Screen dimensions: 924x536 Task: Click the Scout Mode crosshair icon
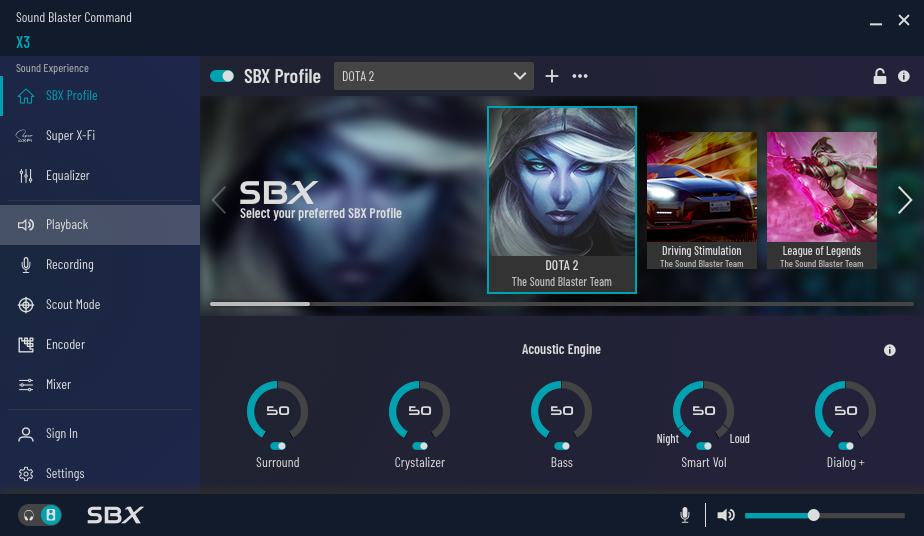pyautogui.click(x=26, y=305)
